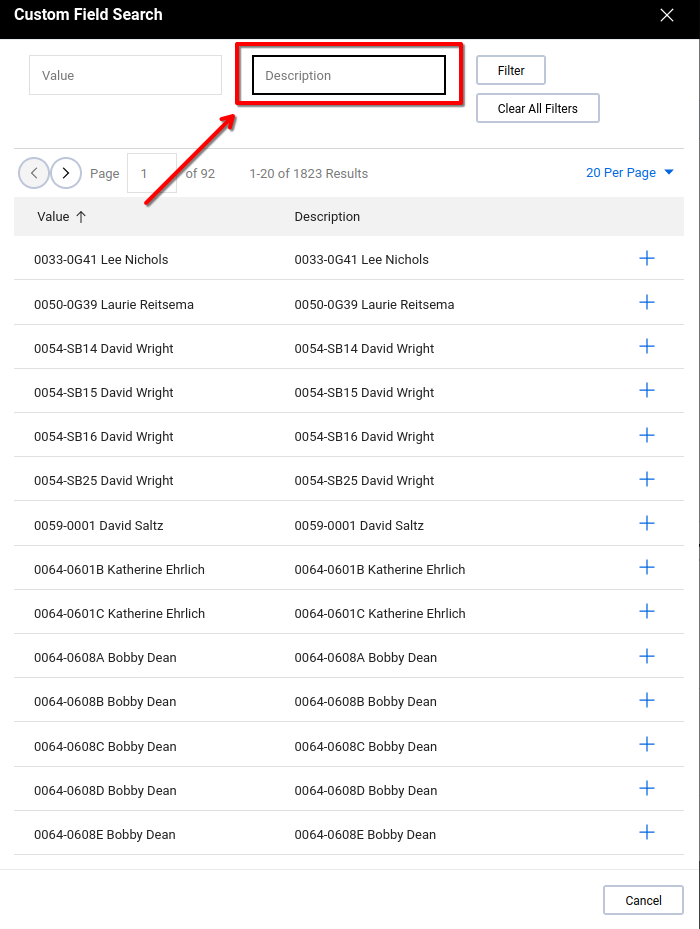Select value 0064-0608A Bobby Dean
700x929 pixels.
(106, 658)
